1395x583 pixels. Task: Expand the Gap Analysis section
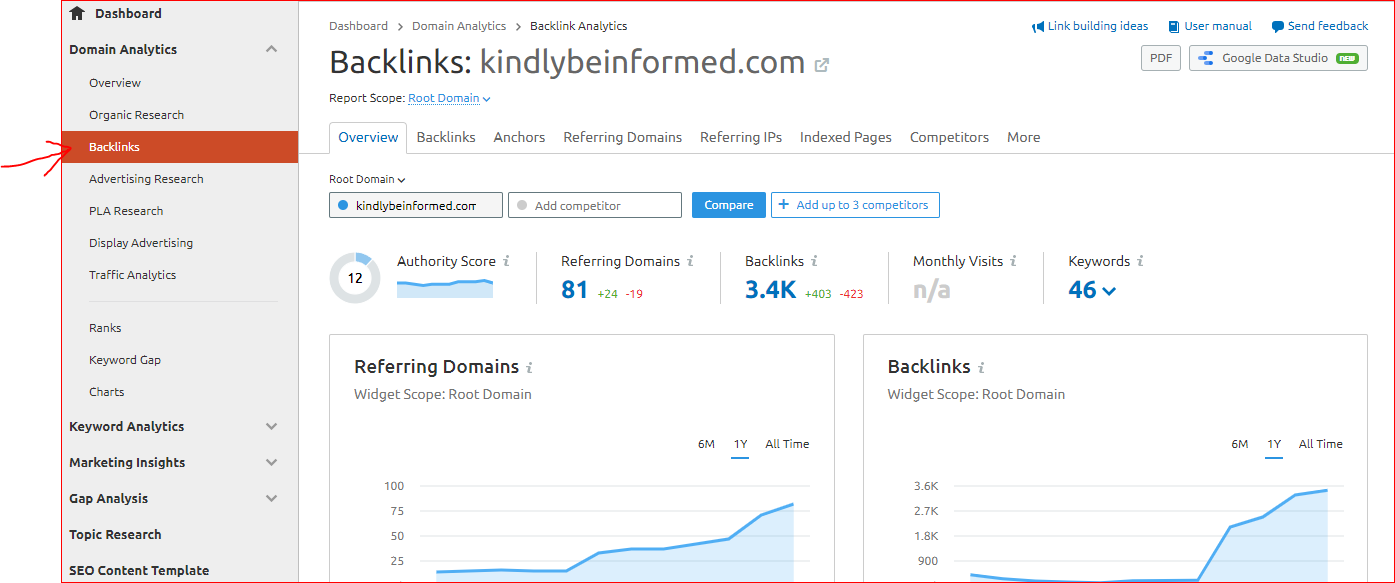coord(271,498)
